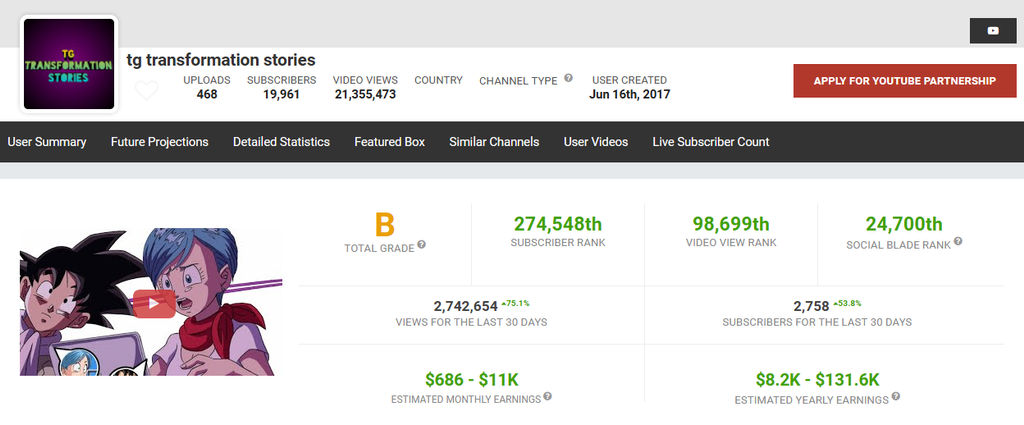Screen dimensions: 1024x425
Task: Click the COUNTRY label in the header
Action: pos(438,80)
